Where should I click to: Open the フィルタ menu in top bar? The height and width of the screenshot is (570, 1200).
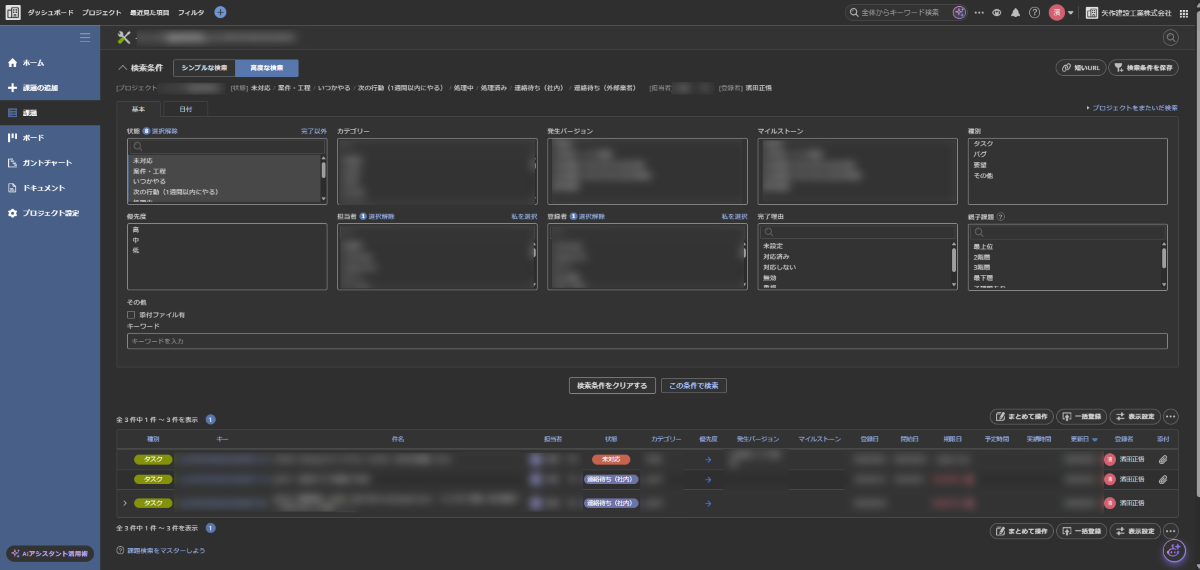(x=191, y=12)
